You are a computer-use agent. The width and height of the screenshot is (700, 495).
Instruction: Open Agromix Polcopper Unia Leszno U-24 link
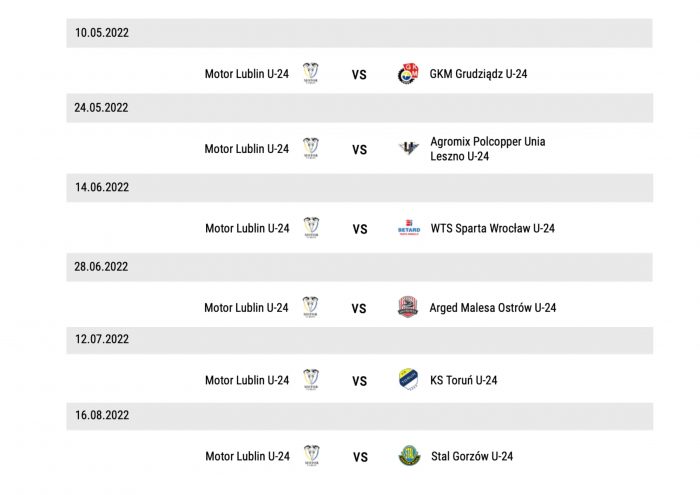click(x=488, y=149)
